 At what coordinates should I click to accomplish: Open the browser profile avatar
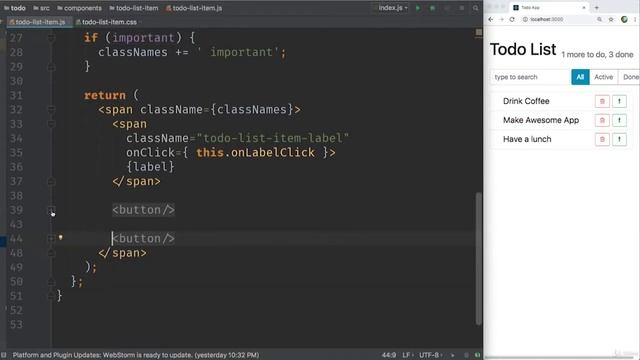point(624,19)
